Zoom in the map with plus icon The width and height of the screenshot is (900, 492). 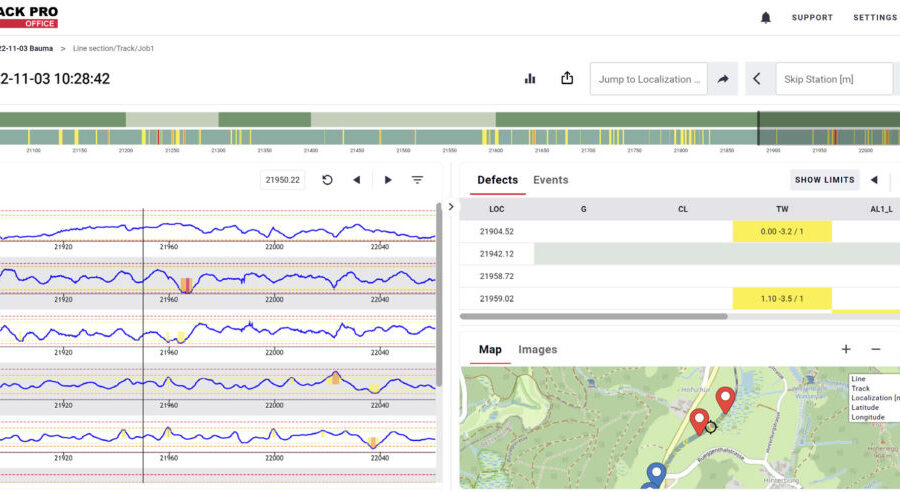point(846,349)
